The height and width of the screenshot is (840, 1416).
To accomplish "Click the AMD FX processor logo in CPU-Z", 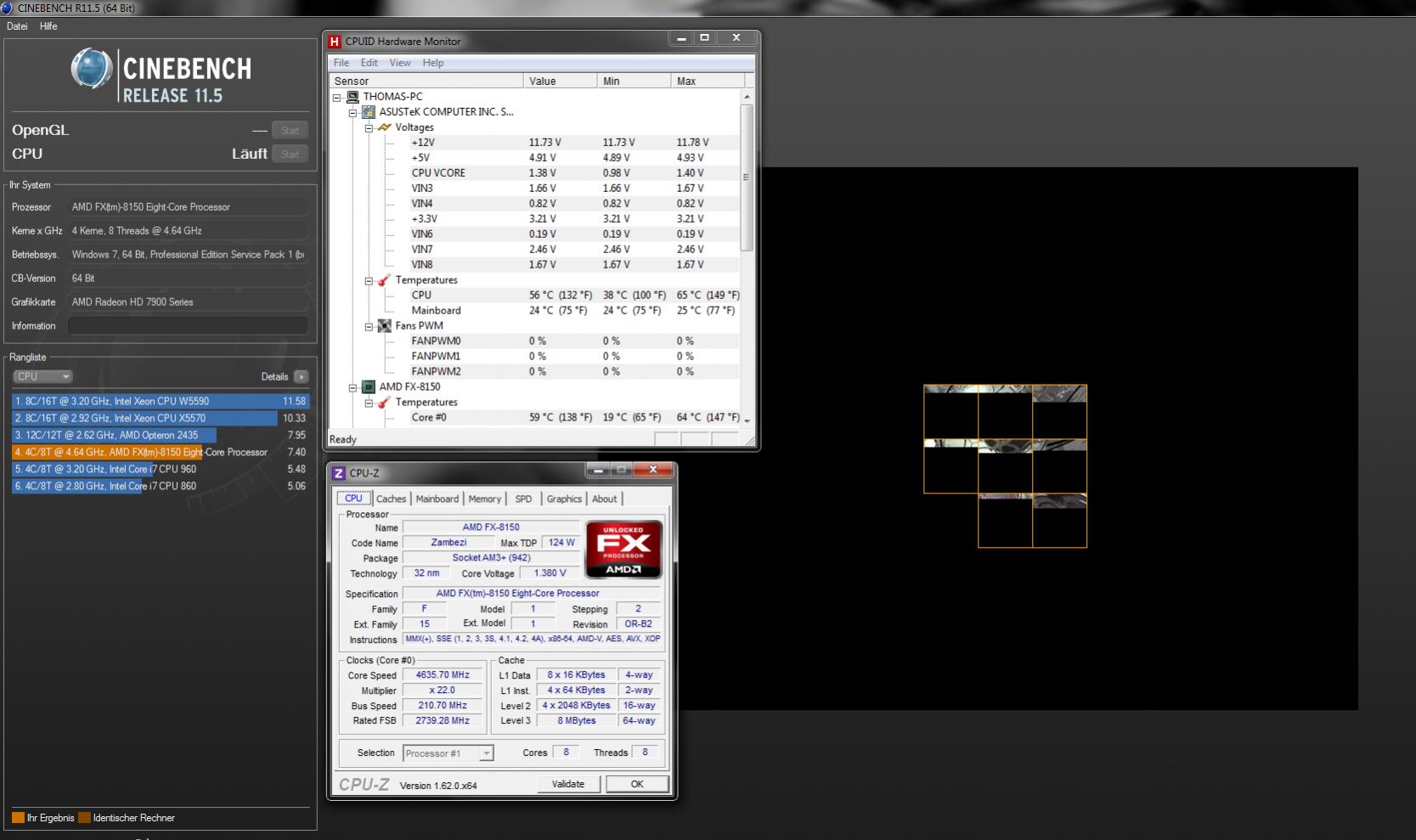I will (623, 550).
